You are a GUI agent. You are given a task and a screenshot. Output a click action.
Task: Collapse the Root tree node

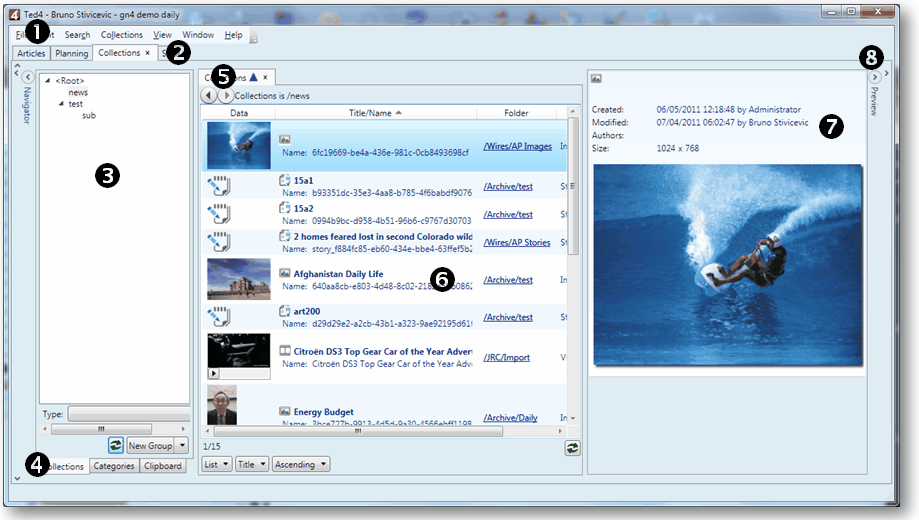48,80
